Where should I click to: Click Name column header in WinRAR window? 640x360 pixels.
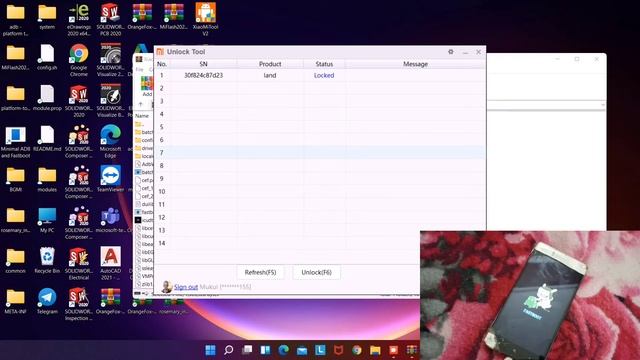(x=142, y=116)
